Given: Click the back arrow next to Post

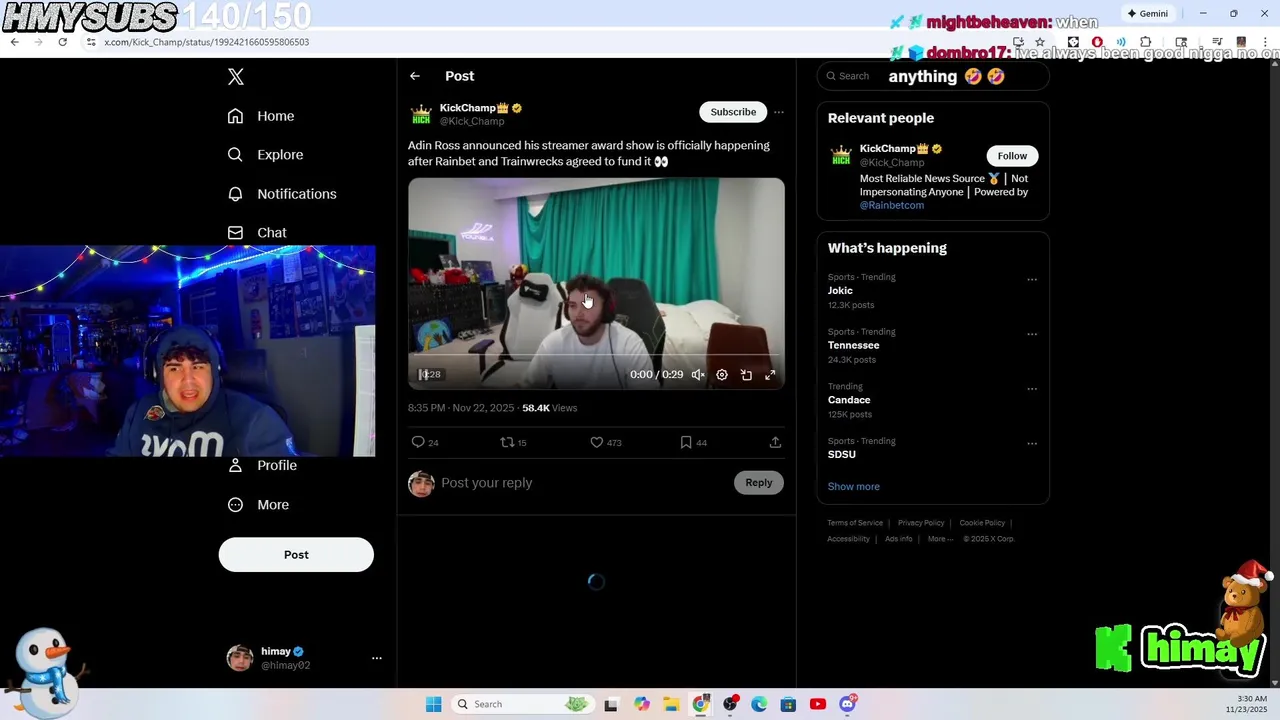Looking at the screenshot, I should [x=415, y=76].
